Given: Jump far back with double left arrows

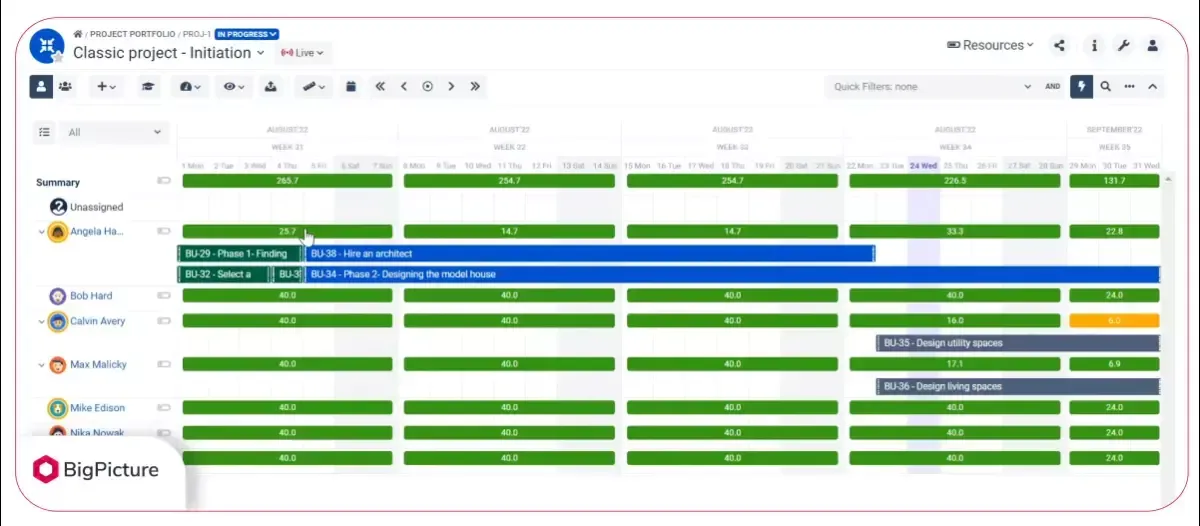Looking at the screenshot, I should pos(380,86).
